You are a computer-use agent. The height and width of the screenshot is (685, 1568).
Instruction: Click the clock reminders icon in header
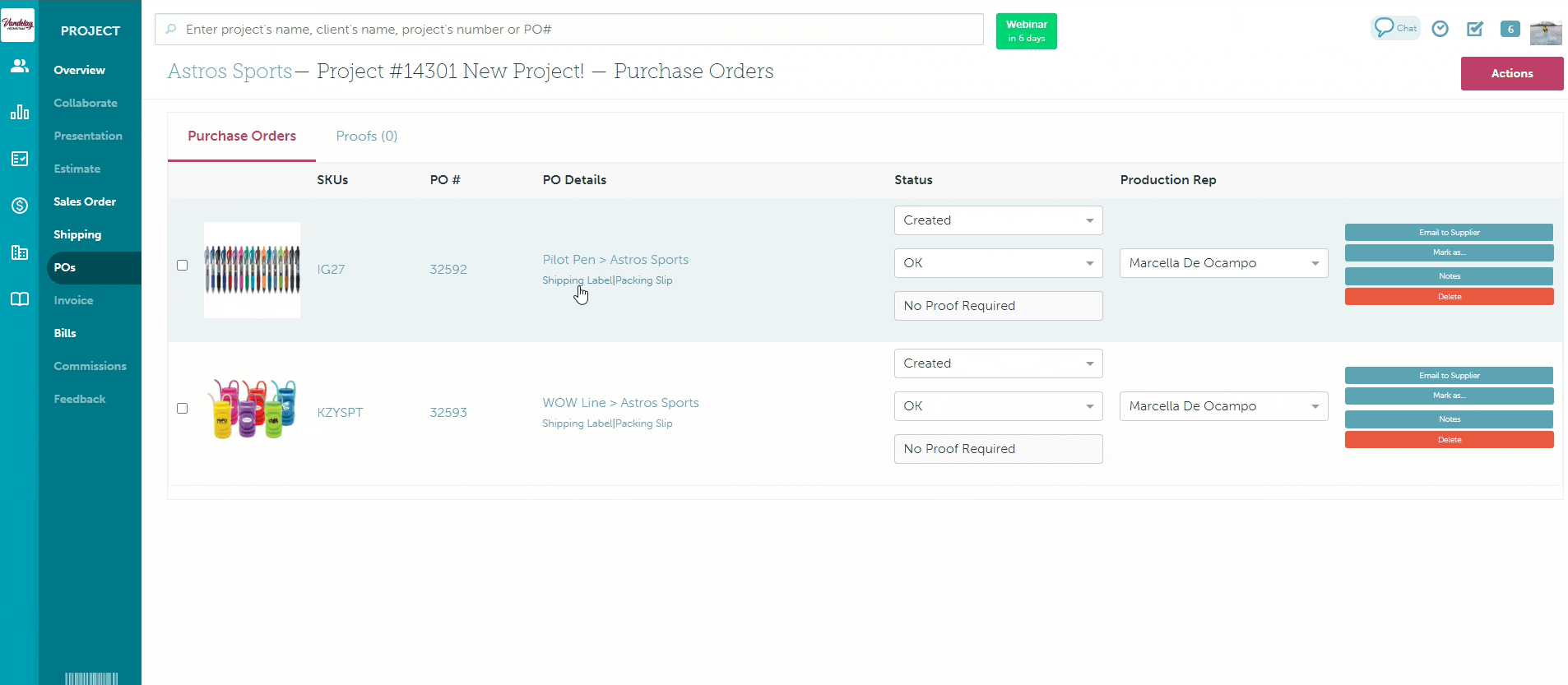(x=1440, y=29)
